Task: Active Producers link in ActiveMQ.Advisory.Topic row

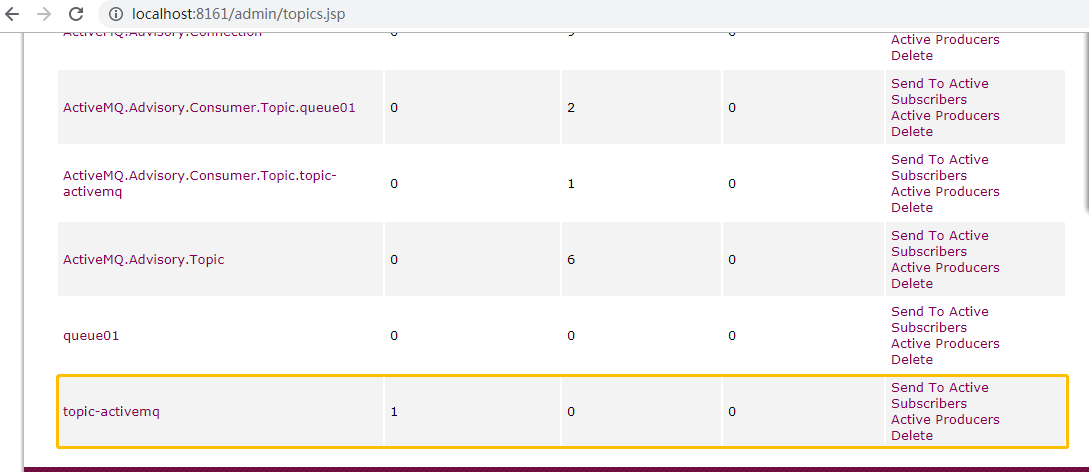Action: point(945,267)
